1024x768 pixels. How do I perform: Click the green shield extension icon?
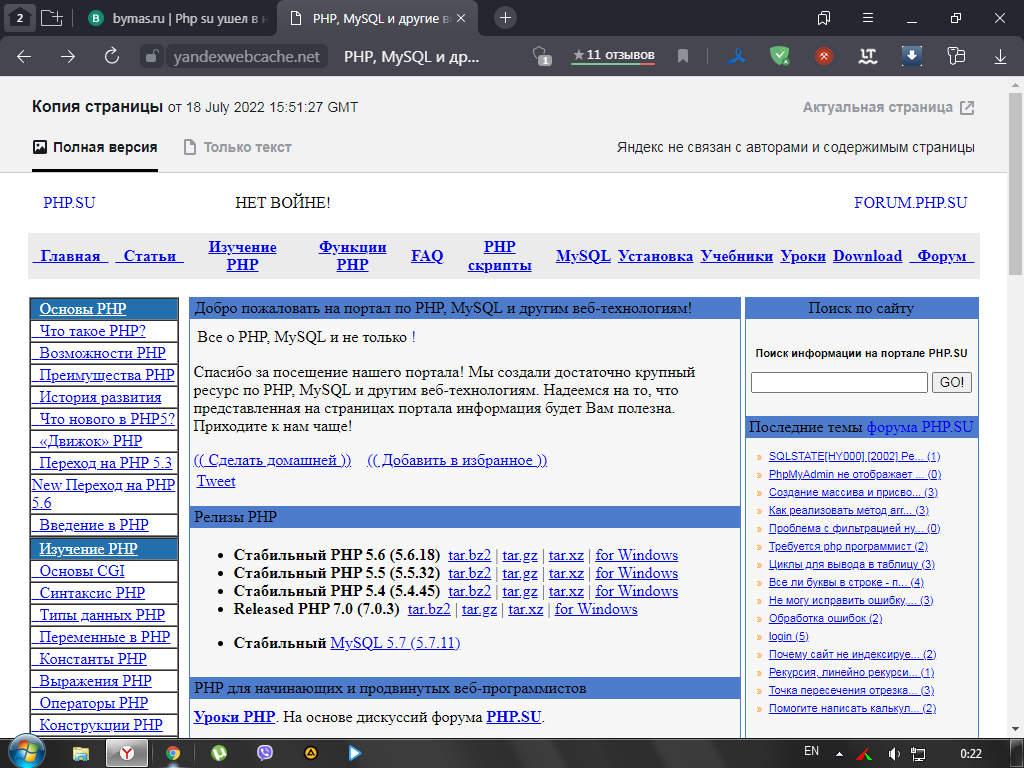point(779,56)
